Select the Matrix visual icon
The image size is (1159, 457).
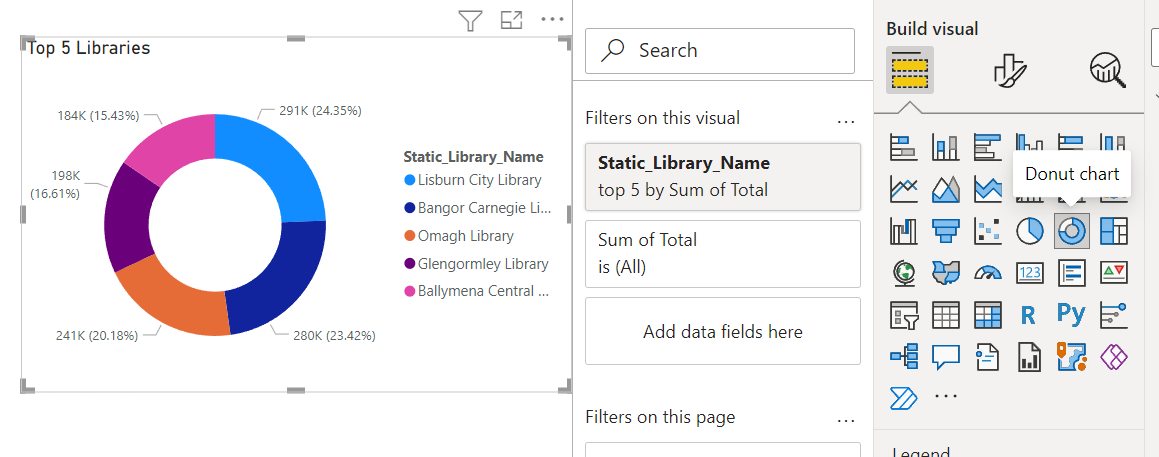tap(987, 314)
